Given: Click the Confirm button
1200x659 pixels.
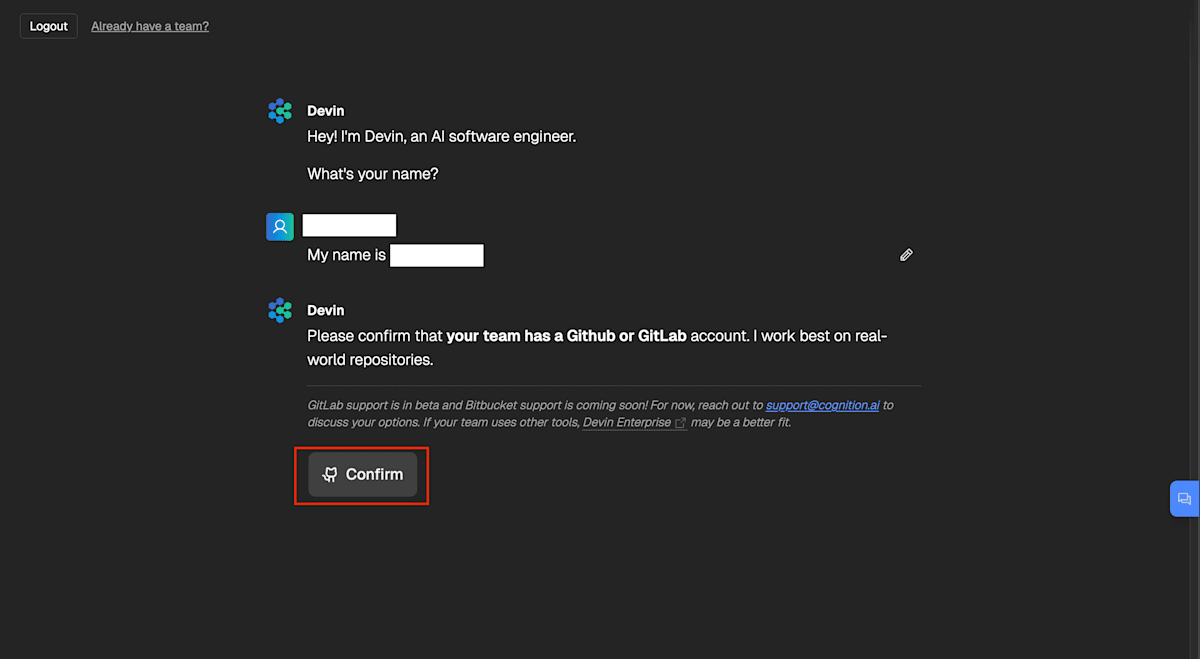Looking at the screenshot, I should 362,474.
